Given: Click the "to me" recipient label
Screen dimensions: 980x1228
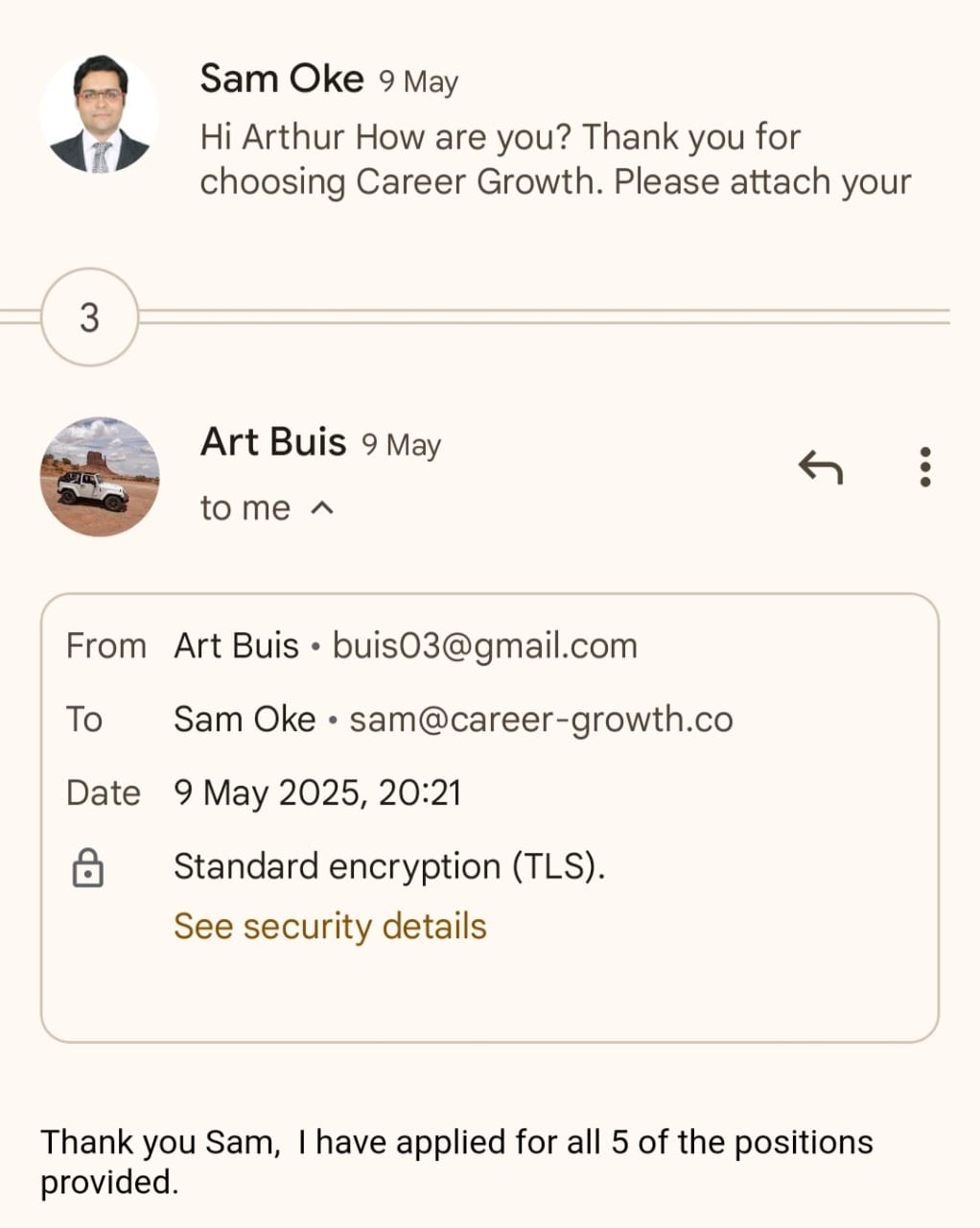Looking at the screenshot, I should [245, 508].
